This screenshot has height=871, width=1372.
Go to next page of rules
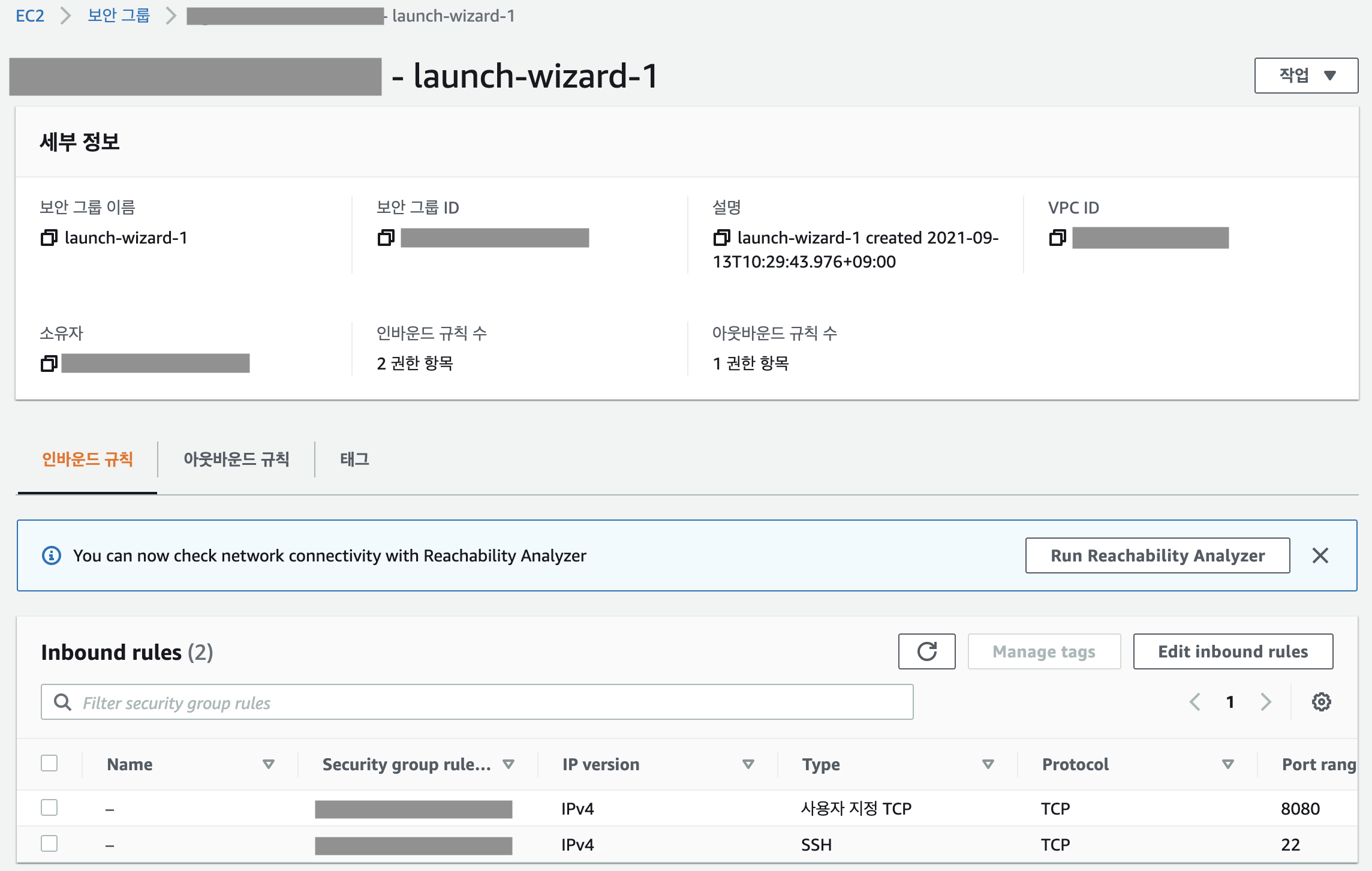coord(1266,702)
